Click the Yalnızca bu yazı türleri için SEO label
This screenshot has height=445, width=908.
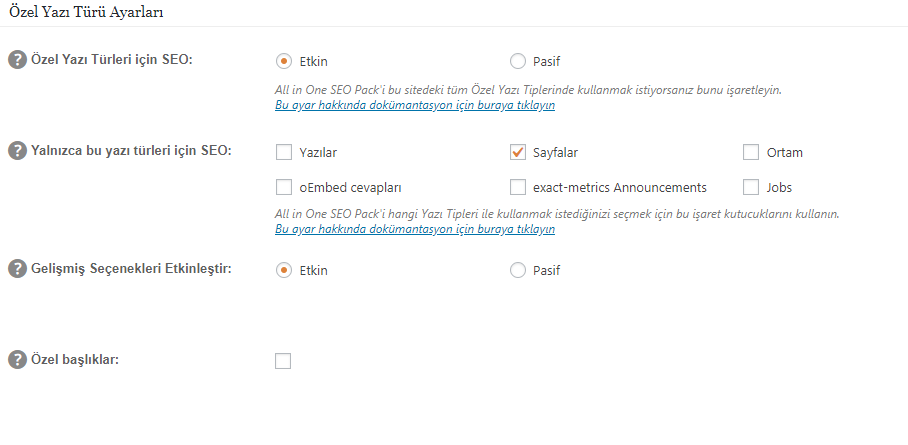coord(131,151)
